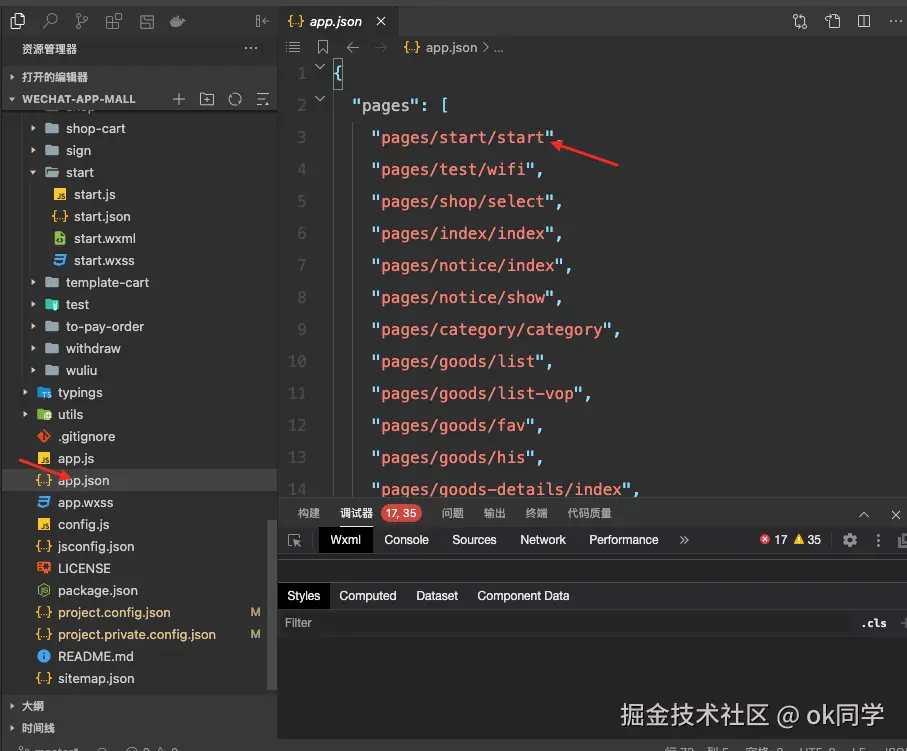Toggle the outline list icon in breadcrumb bar

tap(293, 47)
